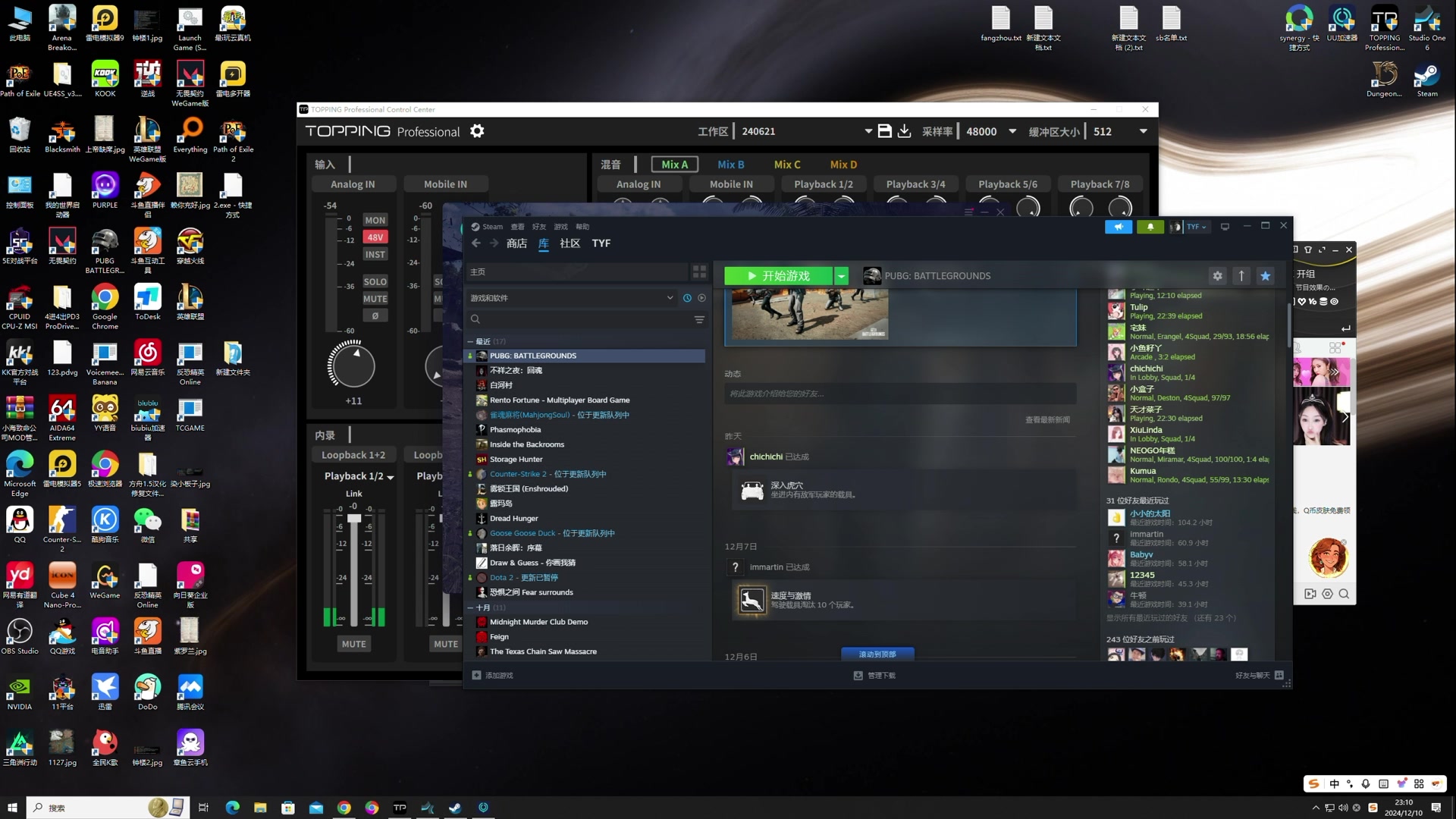The height and width of the screenshot is (819, 1456).
Task: Click TOPPING workspace import download icon
Action: pyautogui.click(x=905, y=131)
